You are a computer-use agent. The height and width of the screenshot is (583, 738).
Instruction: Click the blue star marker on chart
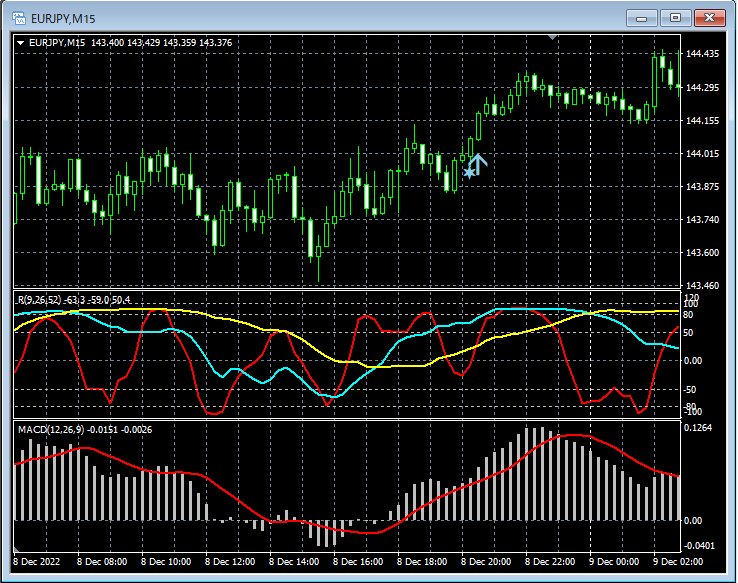(469, 172)
